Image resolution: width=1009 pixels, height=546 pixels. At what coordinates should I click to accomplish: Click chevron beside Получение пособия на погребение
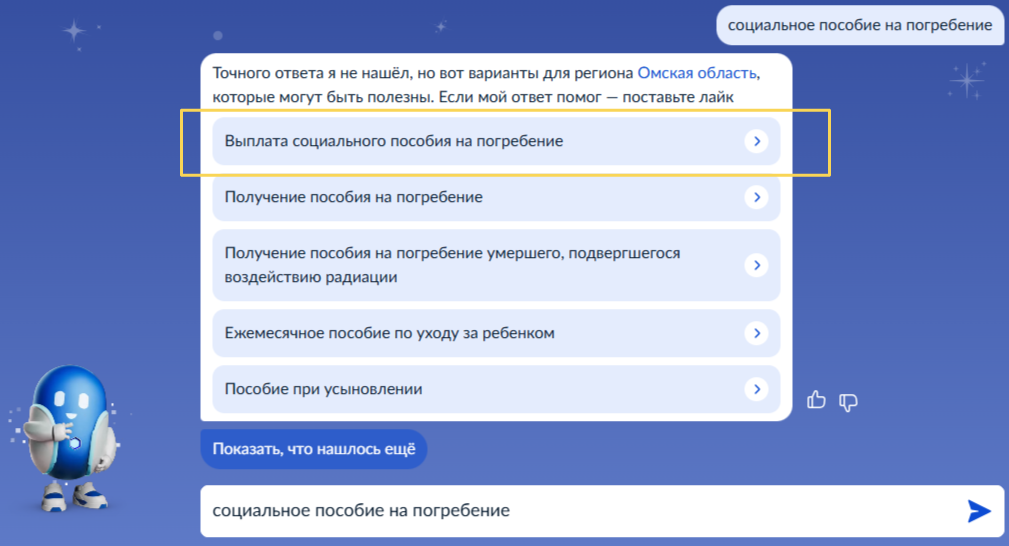(757, 198)
